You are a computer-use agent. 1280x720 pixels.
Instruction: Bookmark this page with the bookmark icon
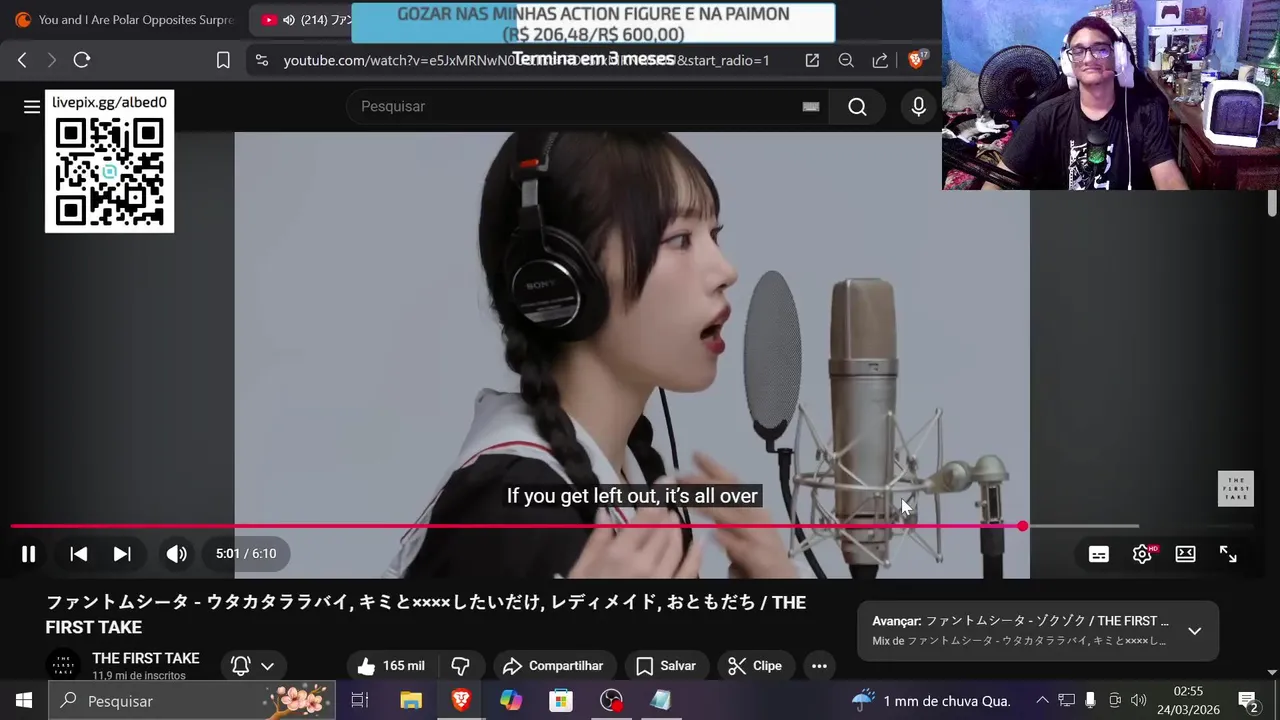(223, 60)
